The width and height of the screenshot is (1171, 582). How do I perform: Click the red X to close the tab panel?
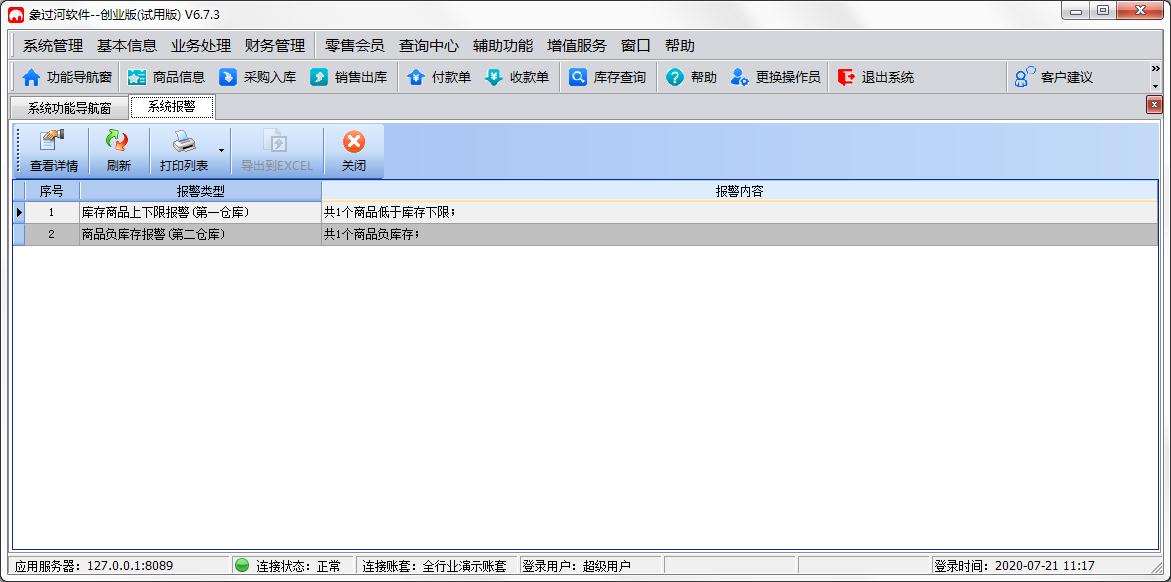click(x=1154, y=104)
